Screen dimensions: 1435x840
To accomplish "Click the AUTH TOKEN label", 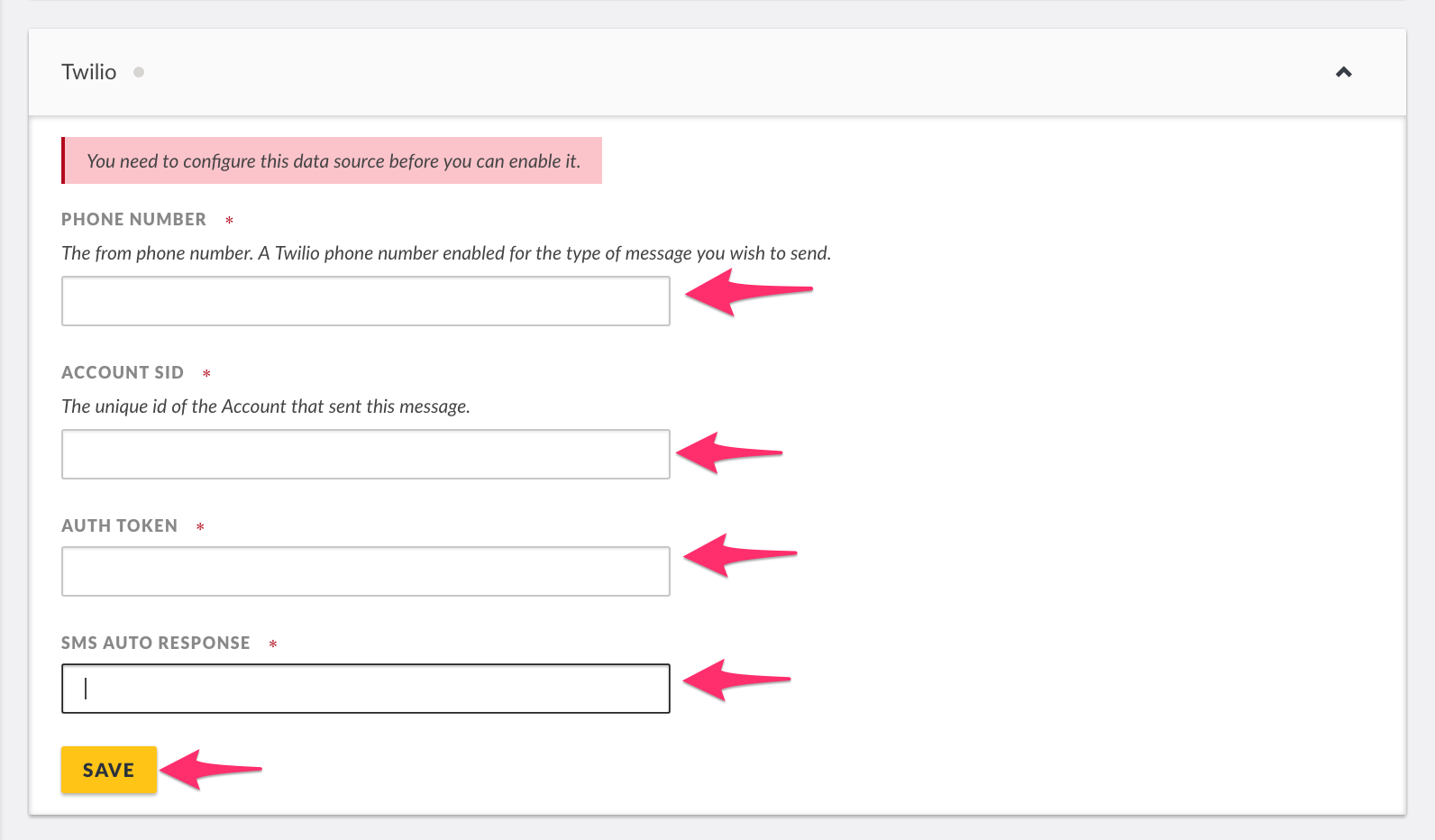I will [119, 525].
